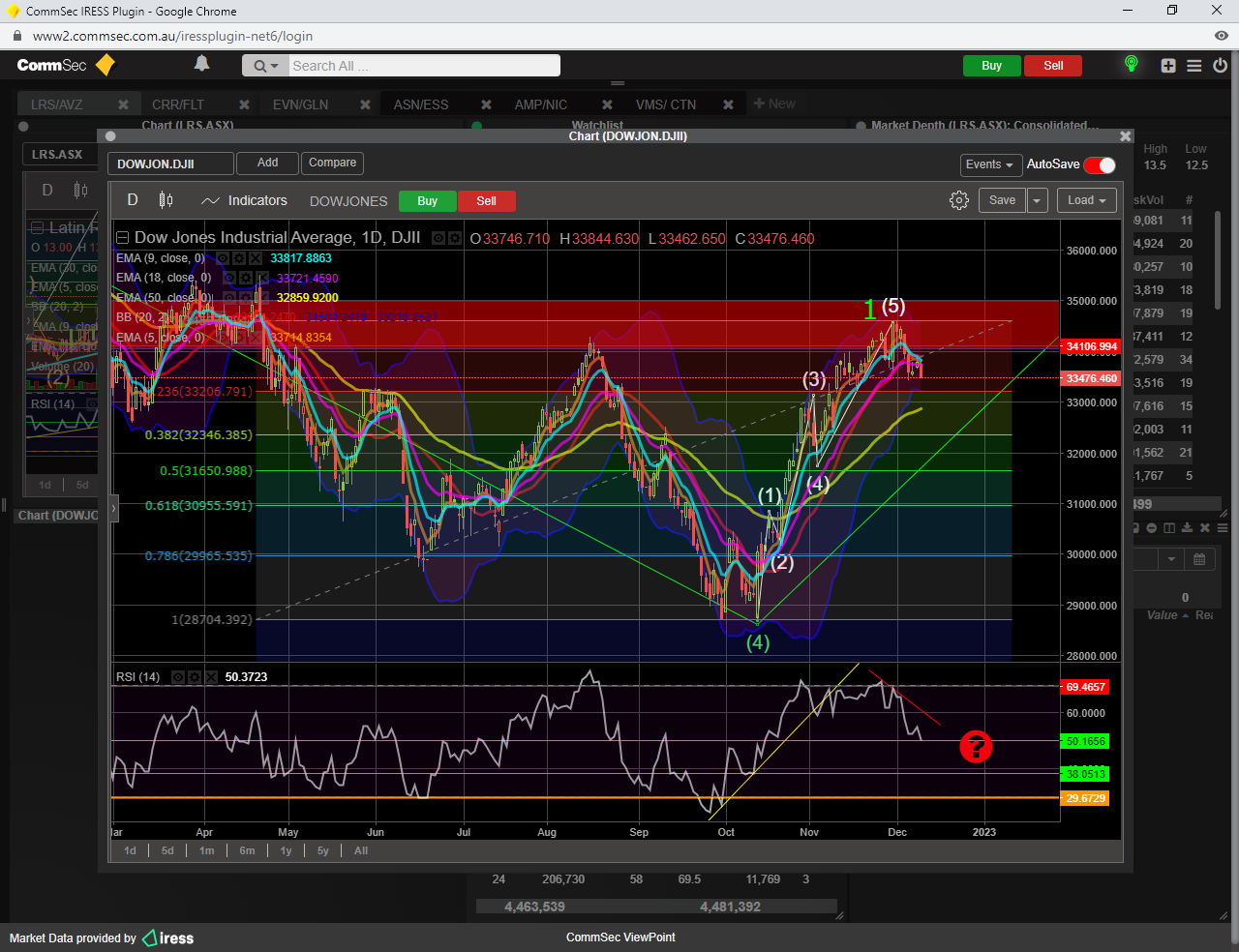This screenshot has height=952, width=1239.
Task: Hide the RSI (14) indicator
Action: pyautogui.click(x=178, y=677)
